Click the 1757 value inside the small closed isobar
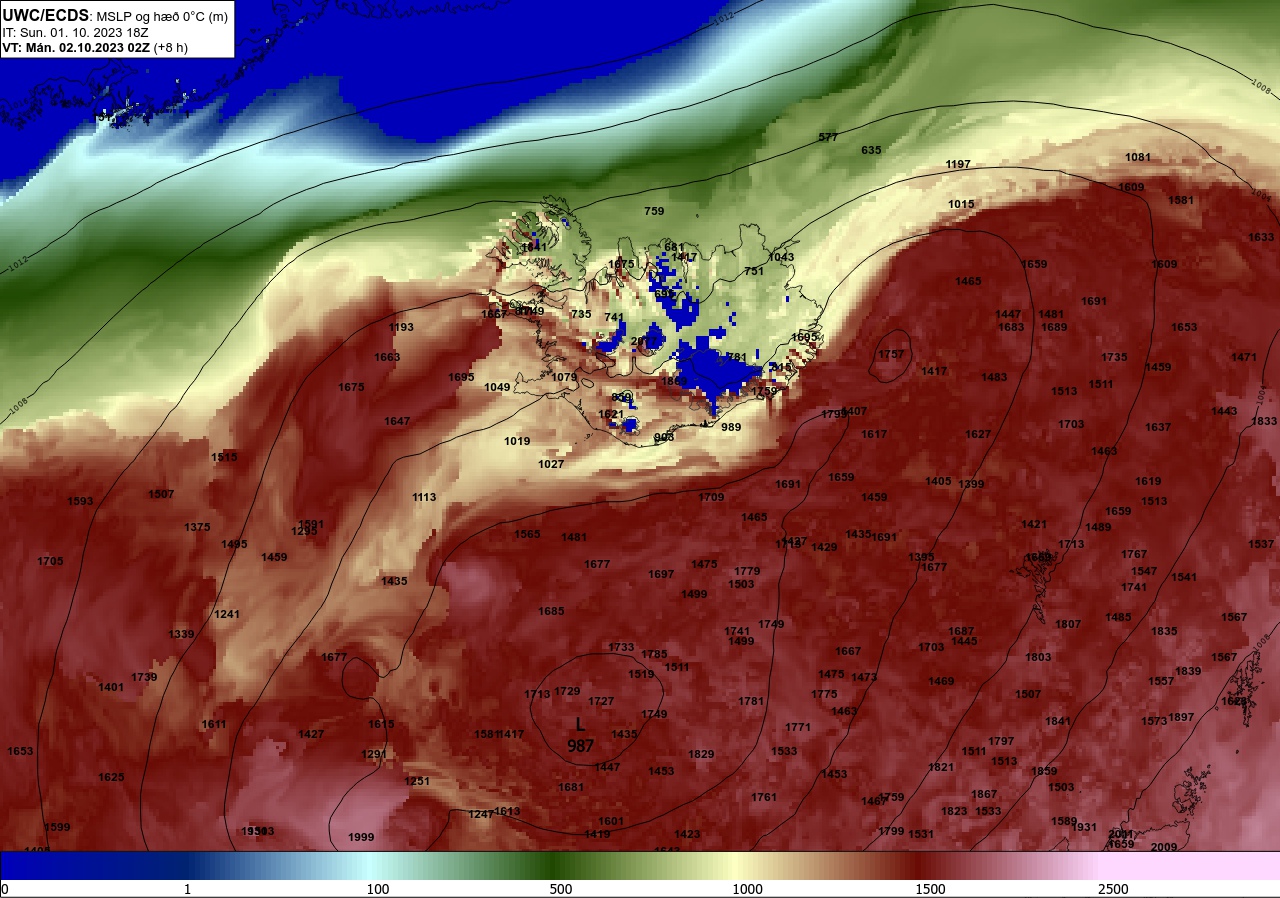Screen dimensions: 1280x898 click(890, 354)
